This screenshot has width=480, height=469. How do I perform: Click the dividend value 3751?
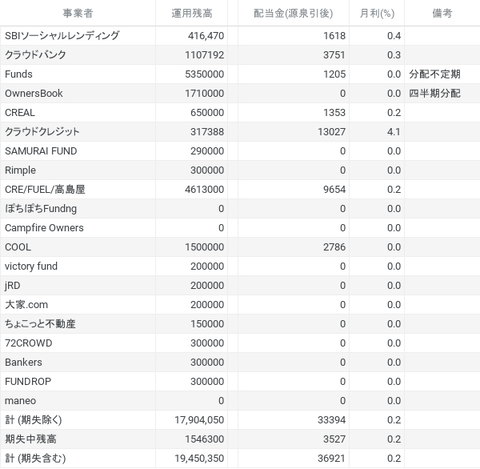coord(334,55)
